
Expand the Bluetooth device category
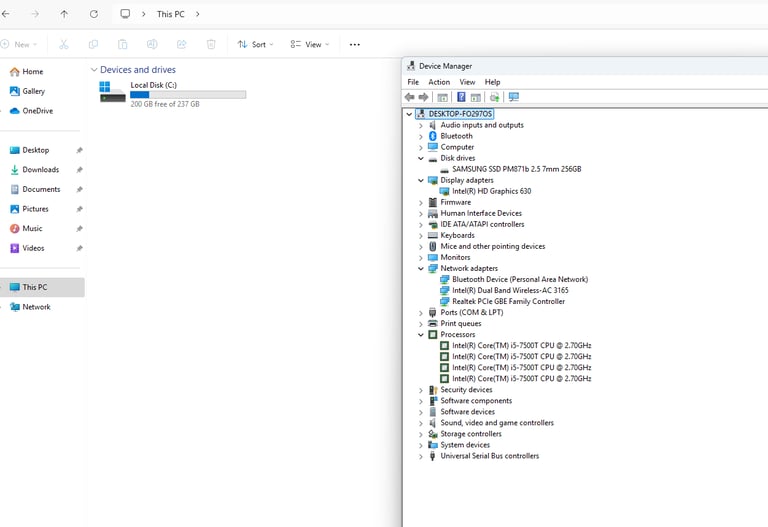(x=421, y=136)
